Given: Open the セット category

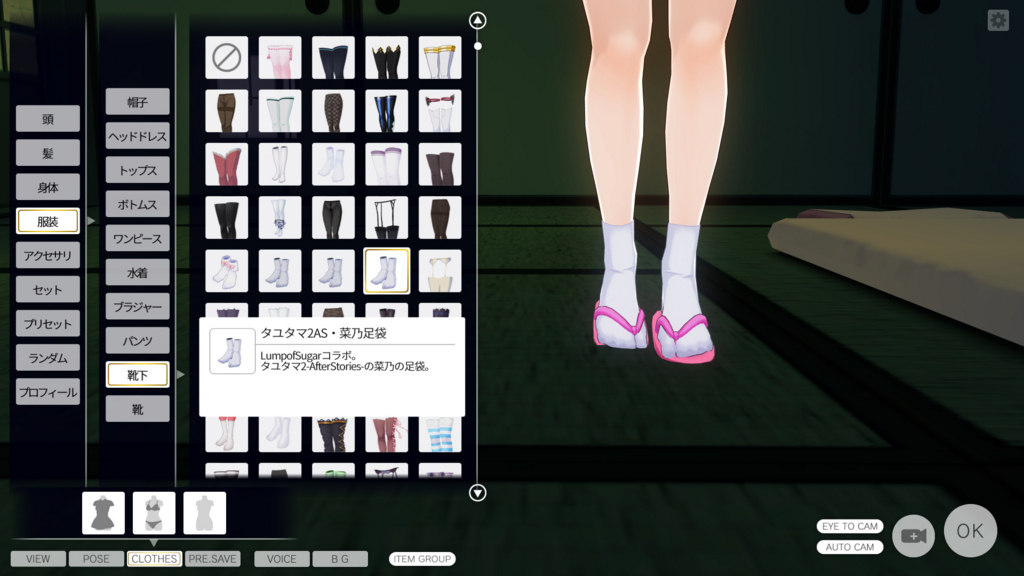Looking at the screenshot, I should (48, 289).
